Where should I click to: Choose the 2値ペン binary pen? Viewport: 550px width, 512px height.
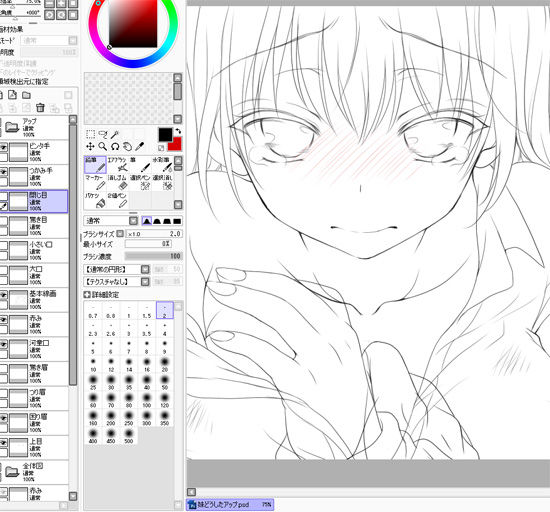click(118, 200)
